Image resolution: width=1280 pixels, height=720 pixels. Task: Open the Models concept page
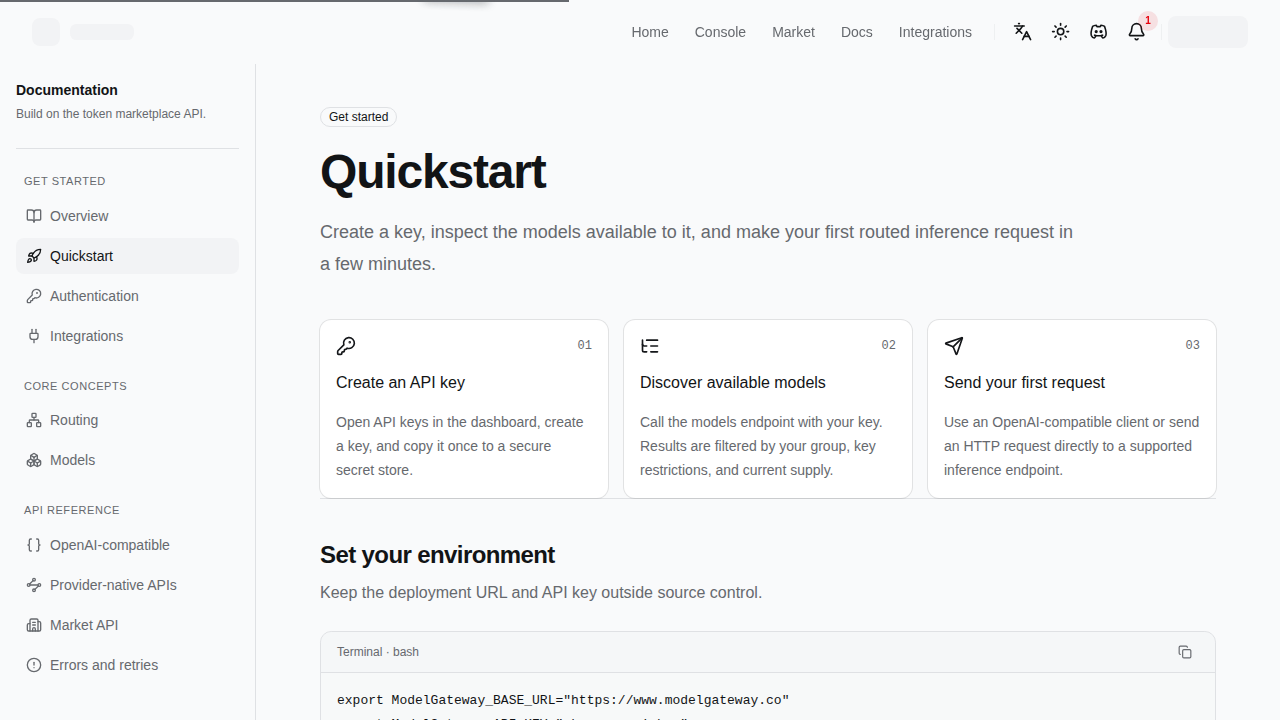[x=127, y=460]
